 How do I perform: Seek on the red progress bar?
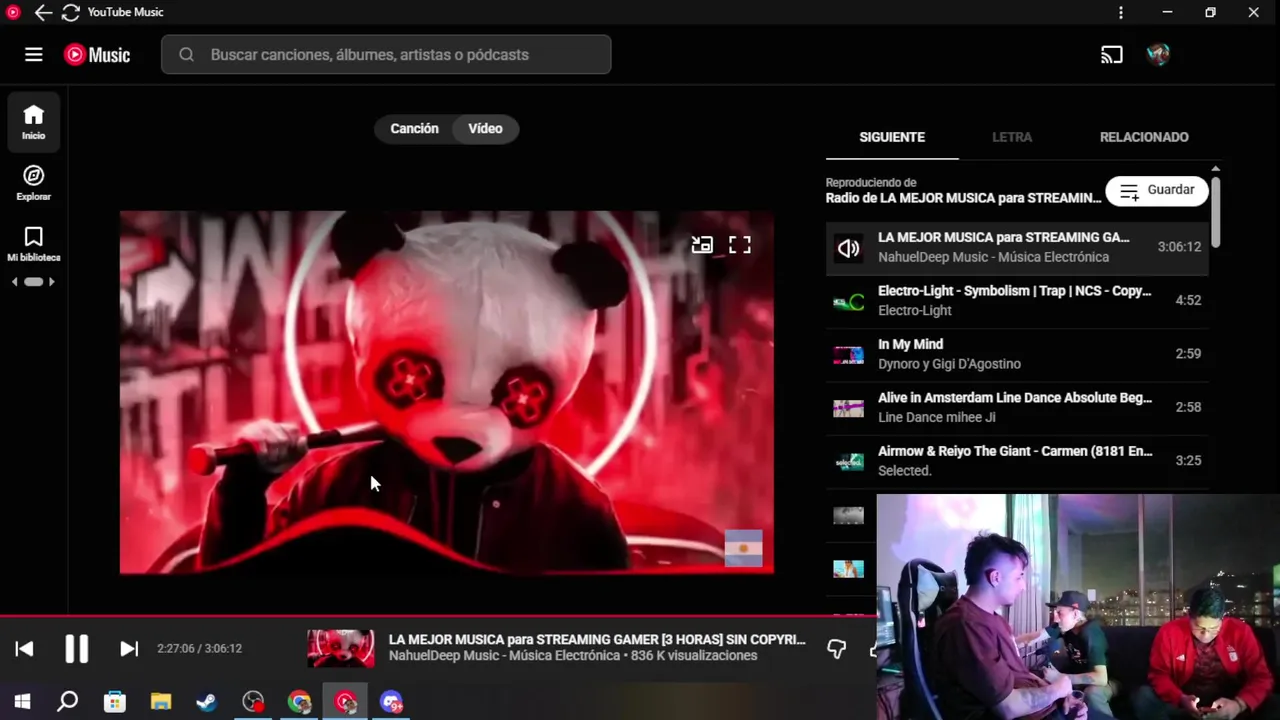[436, 616]
